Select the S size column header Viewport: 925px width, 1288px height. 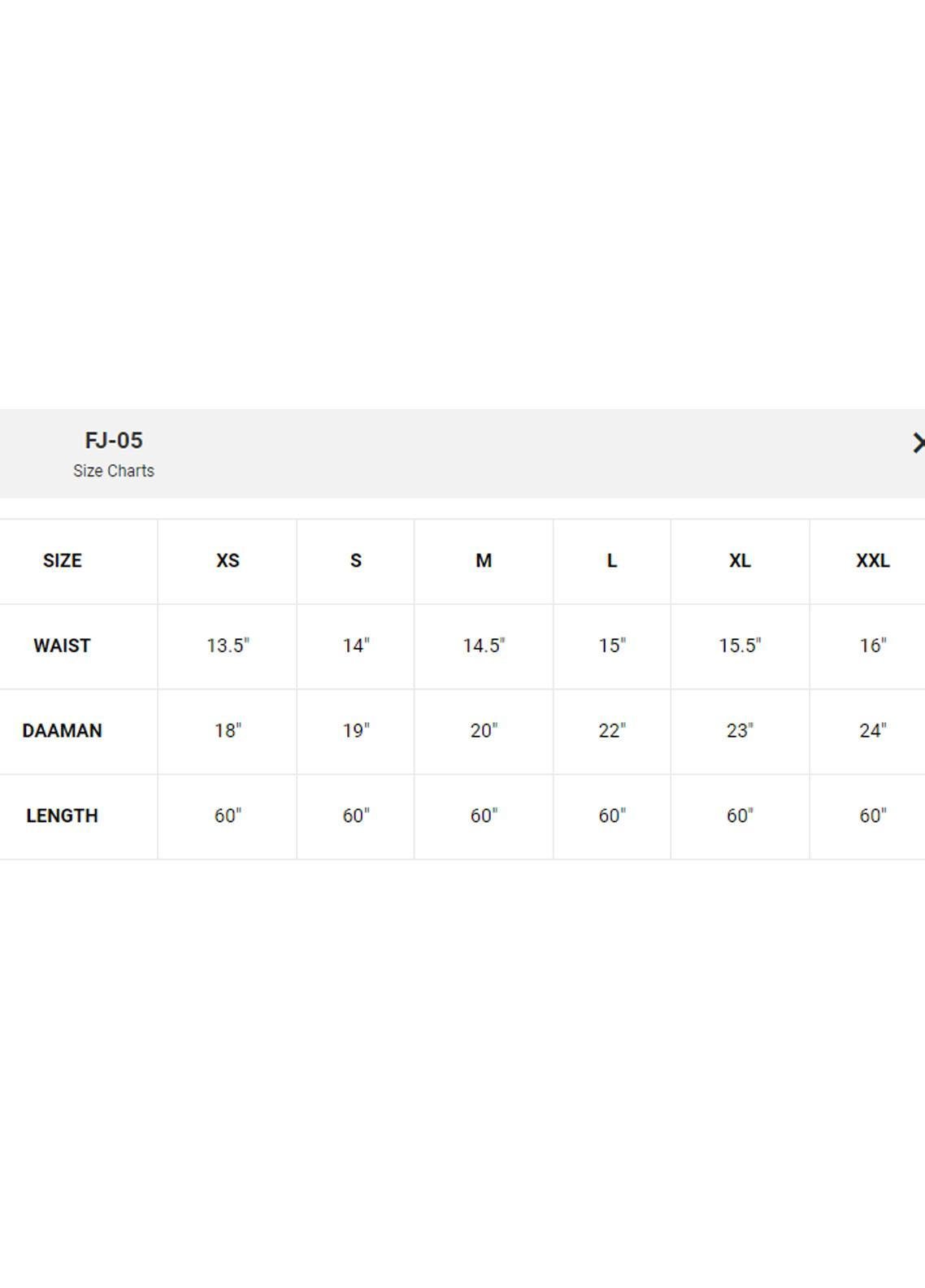[355, 561]
